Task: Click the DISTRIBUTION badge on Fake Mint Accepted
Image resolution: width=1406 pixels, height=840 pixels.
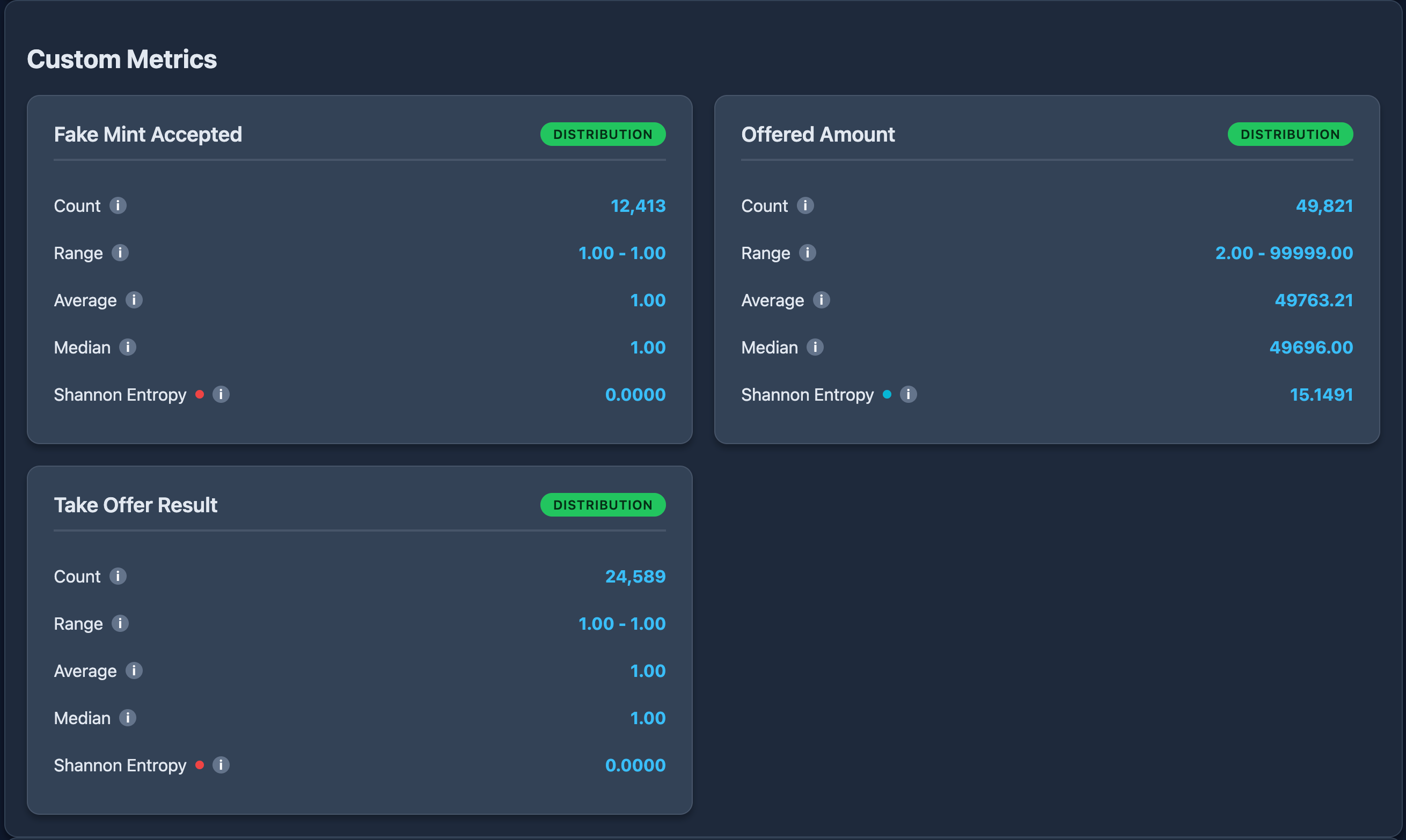Action: coord(603,134)
